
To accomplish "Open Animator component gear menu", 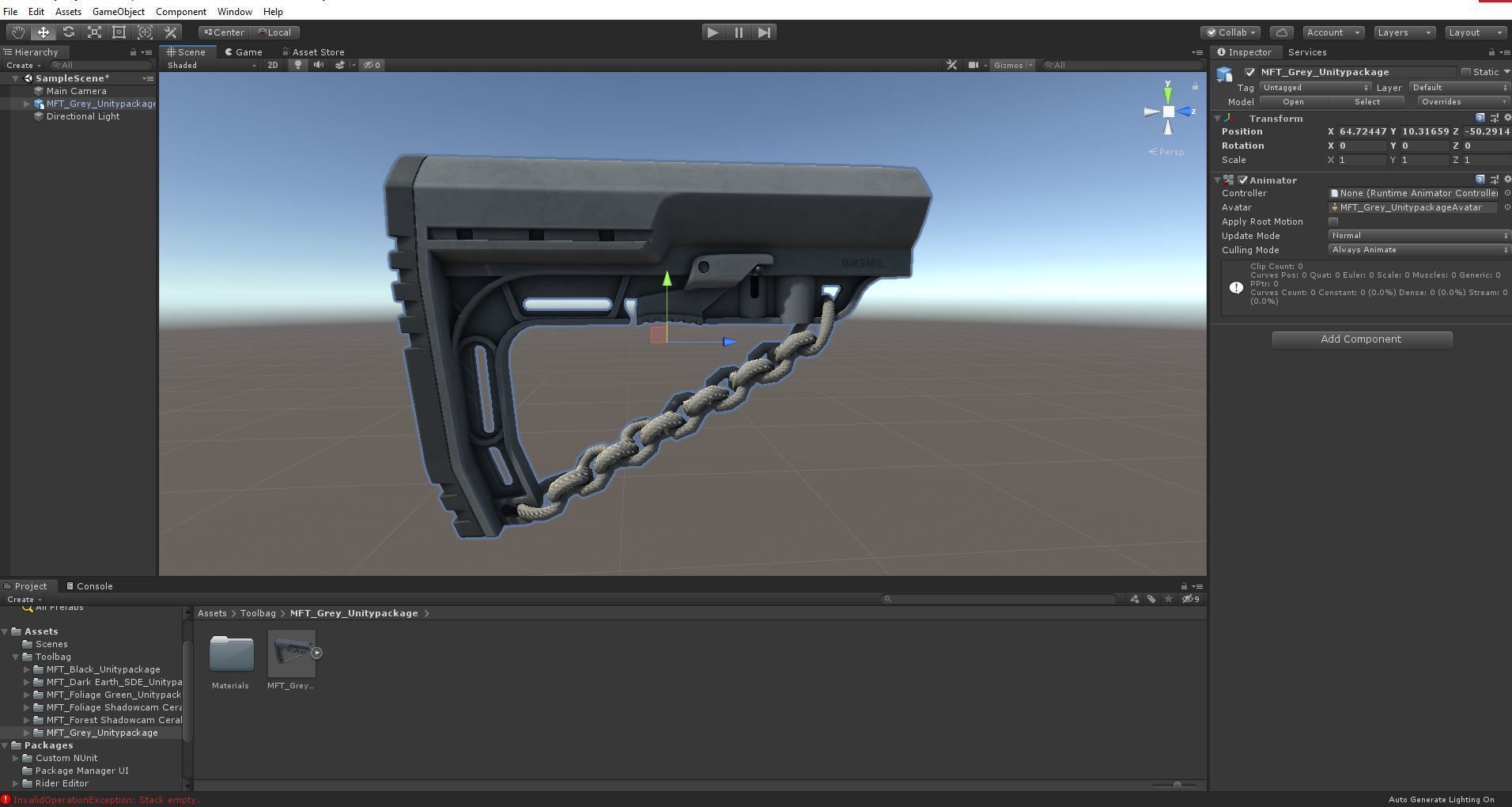I will (1506, 180).
